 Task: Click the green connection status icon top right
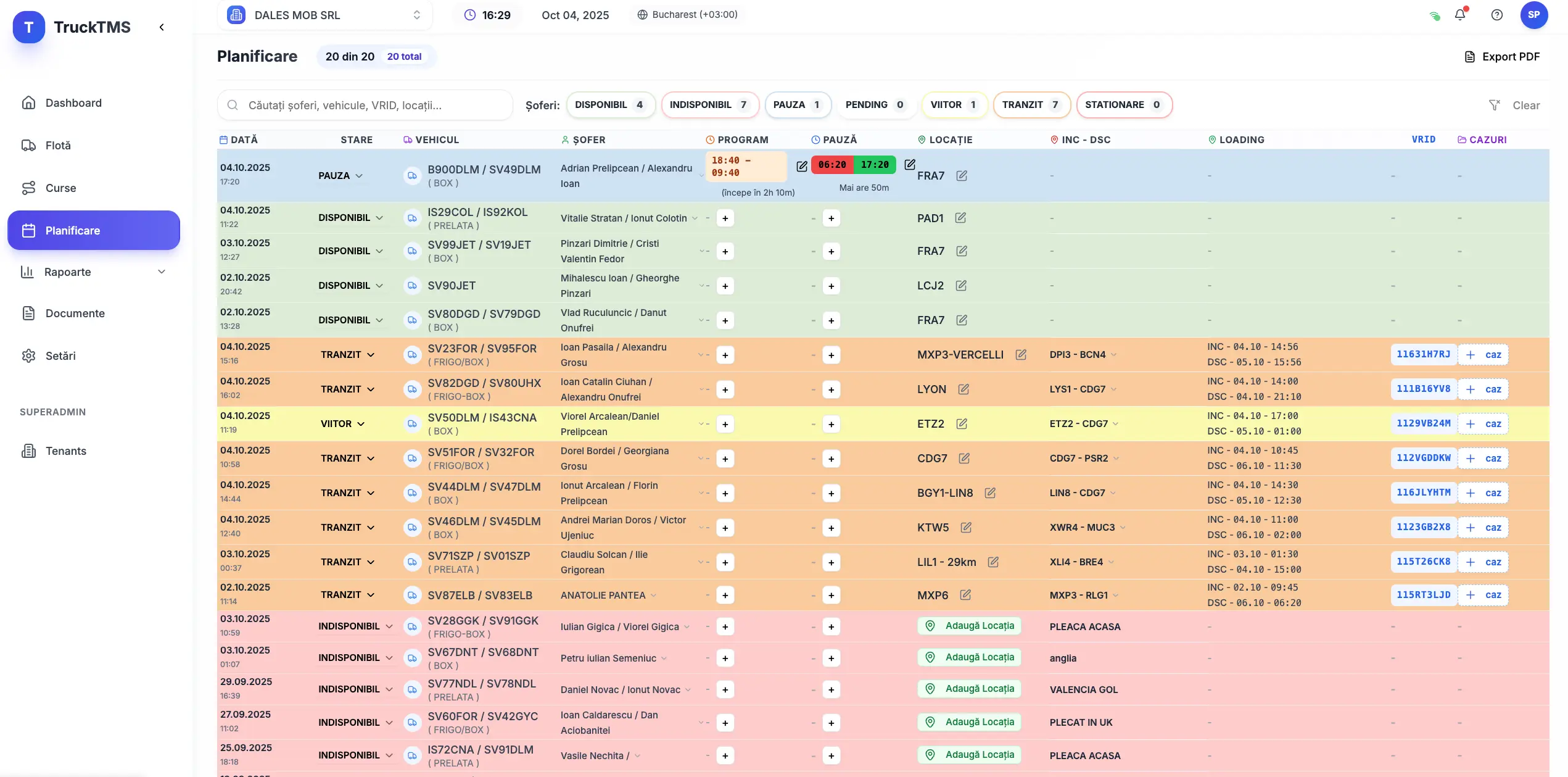point(1434,15)
